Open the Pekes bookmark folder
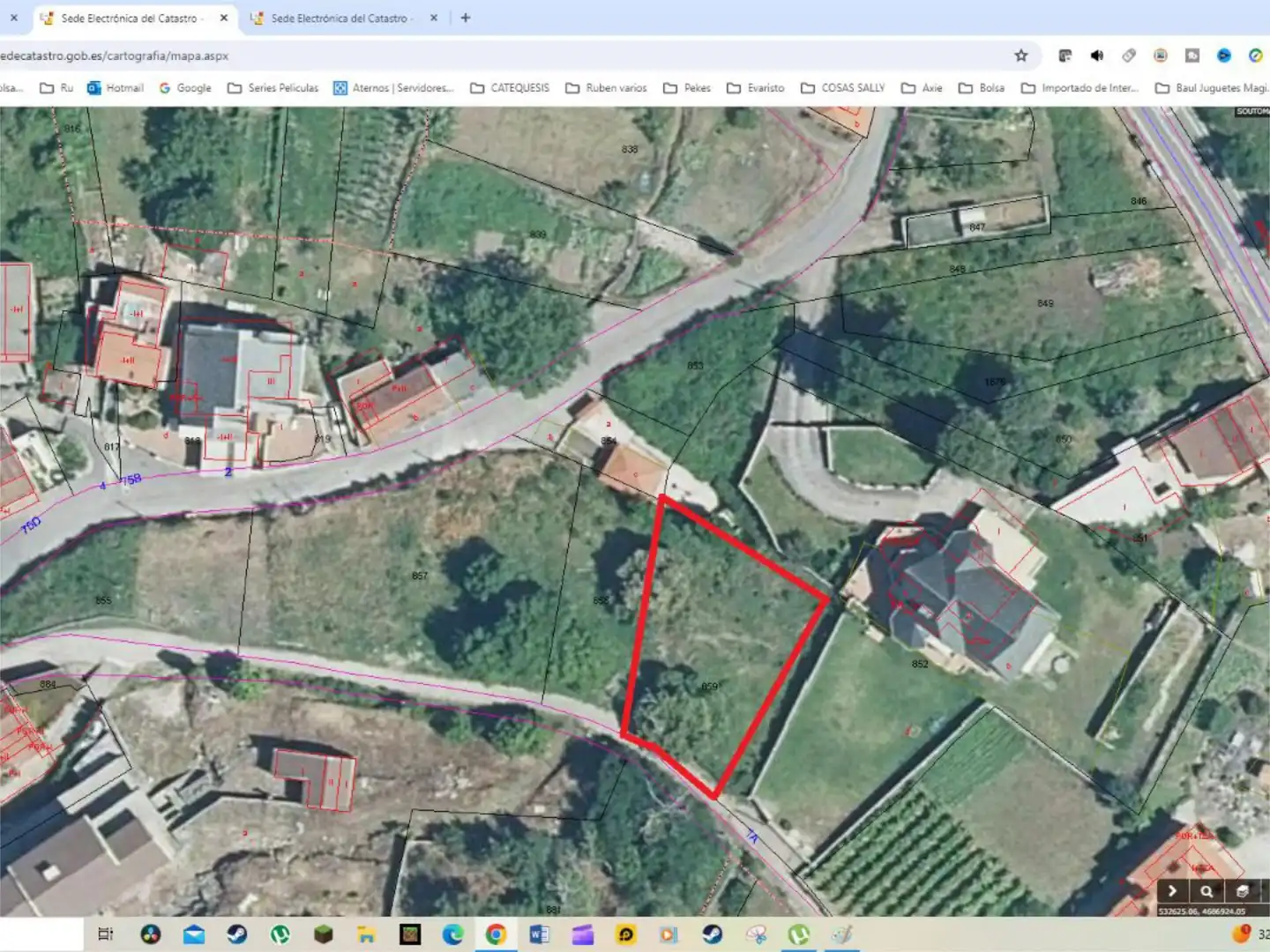The height and width of the screenshot is (952, 1270). pyautogui.click(x=687, y=88)
